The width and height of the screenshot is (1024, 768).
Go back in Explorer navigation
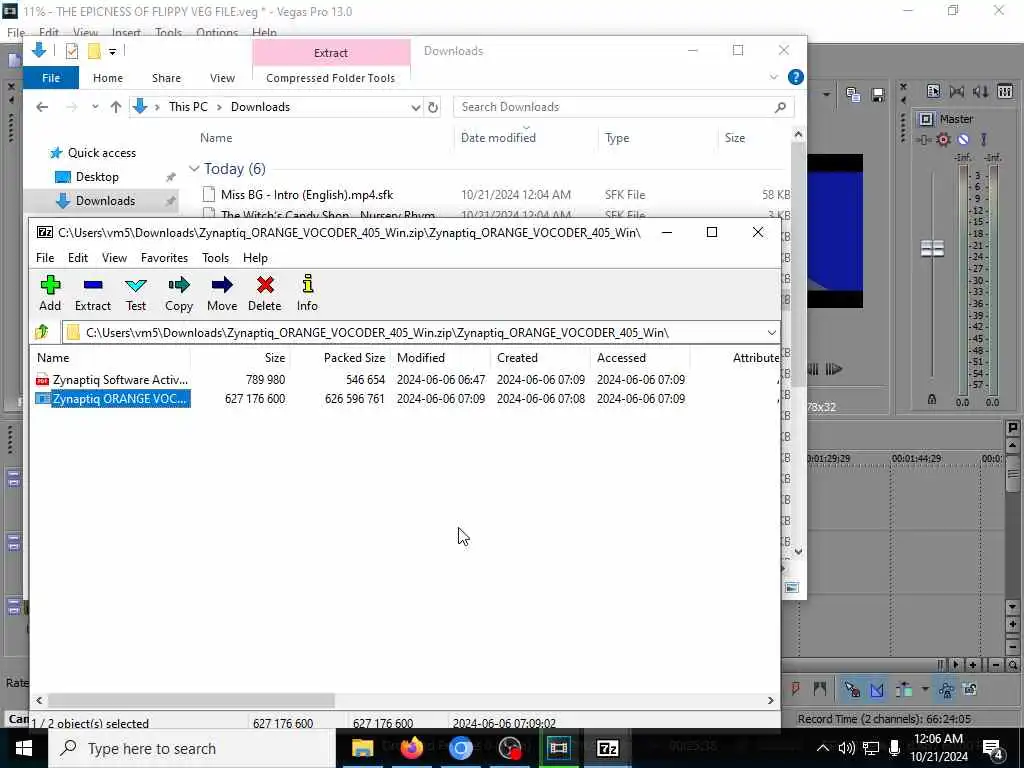(x=42, y=107)
